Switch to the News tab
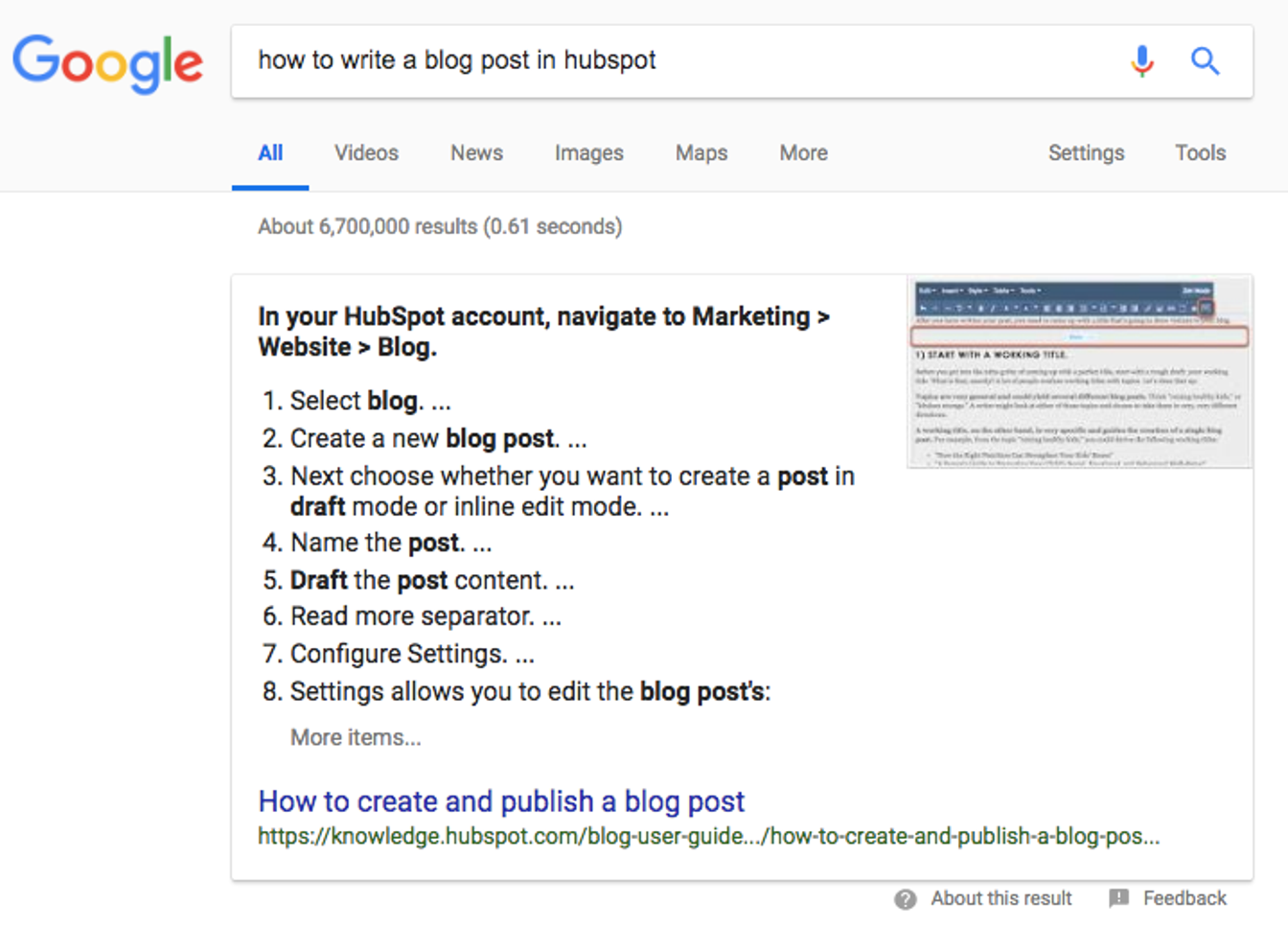The image size is (1288, 926). tap(476, 153)
